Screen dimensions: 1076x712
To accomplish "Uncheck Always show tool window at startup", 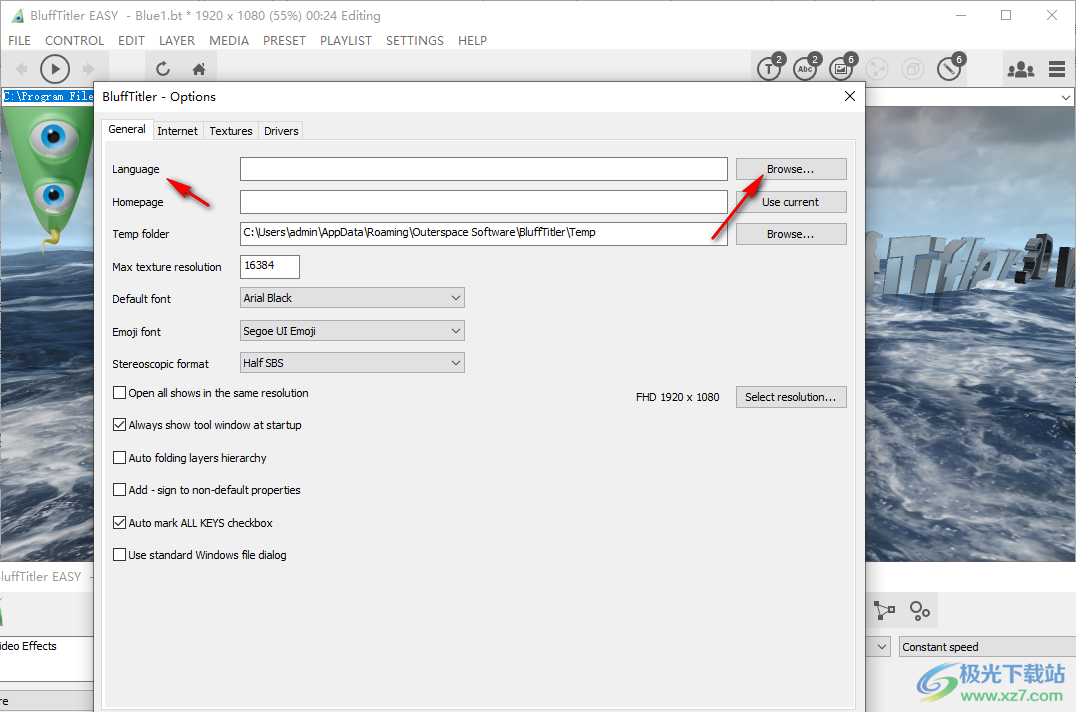I will [x=120, y=425].
